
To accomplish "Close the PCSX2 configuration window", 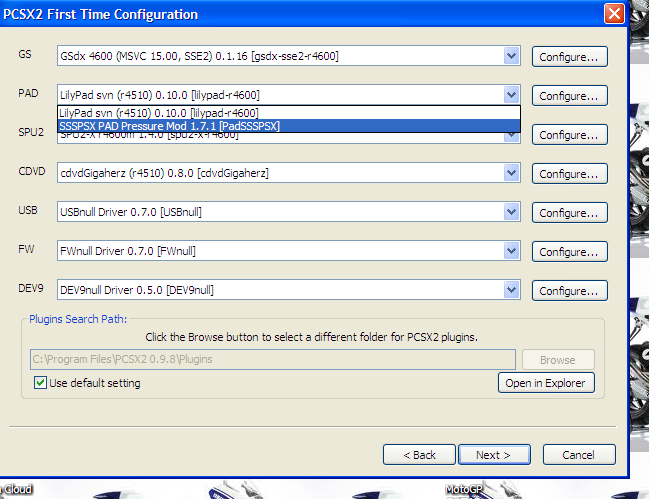I will click(x=614, y=14).
